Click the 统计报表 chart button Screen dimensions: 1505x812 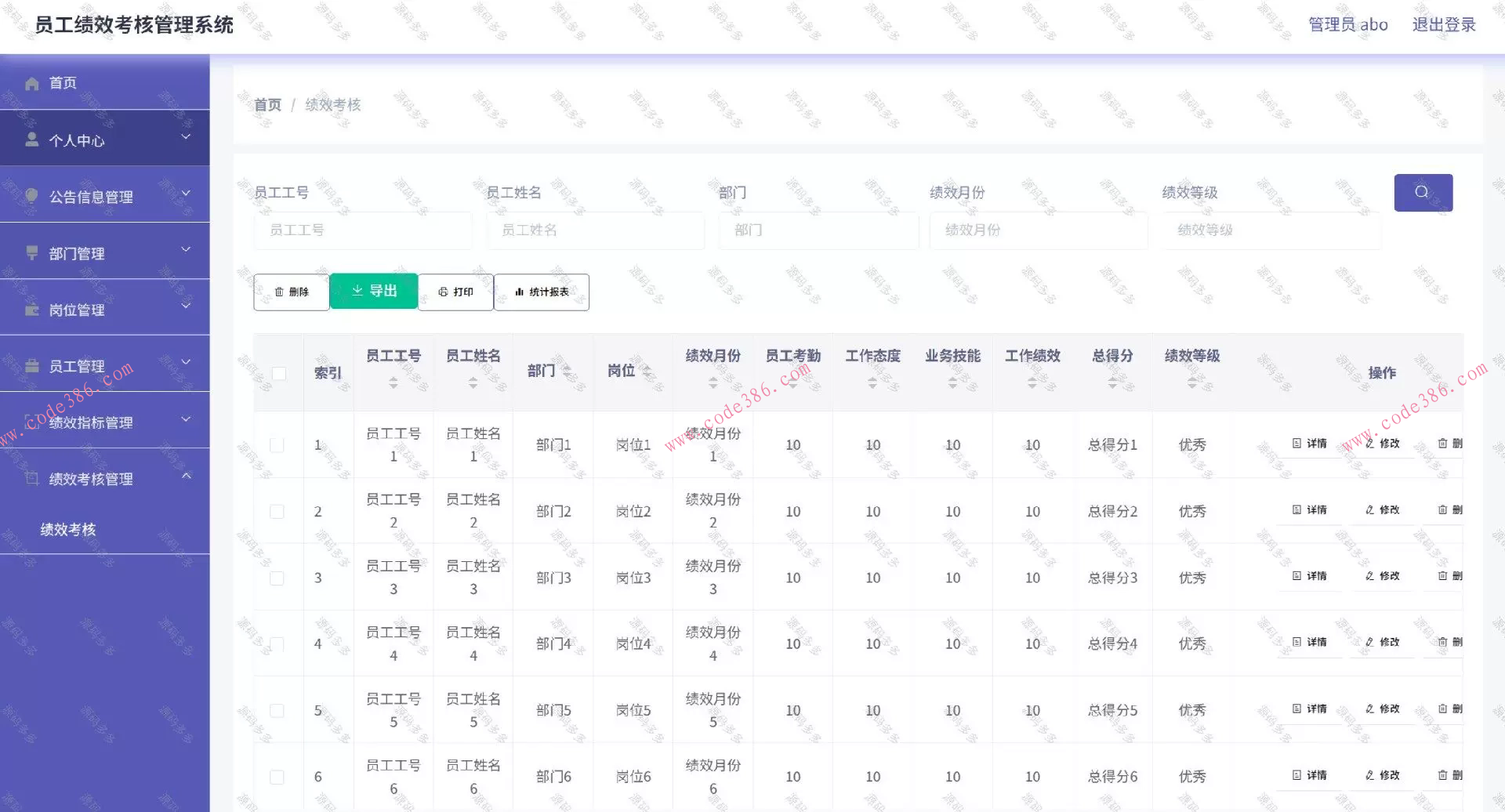pos(542,292)
